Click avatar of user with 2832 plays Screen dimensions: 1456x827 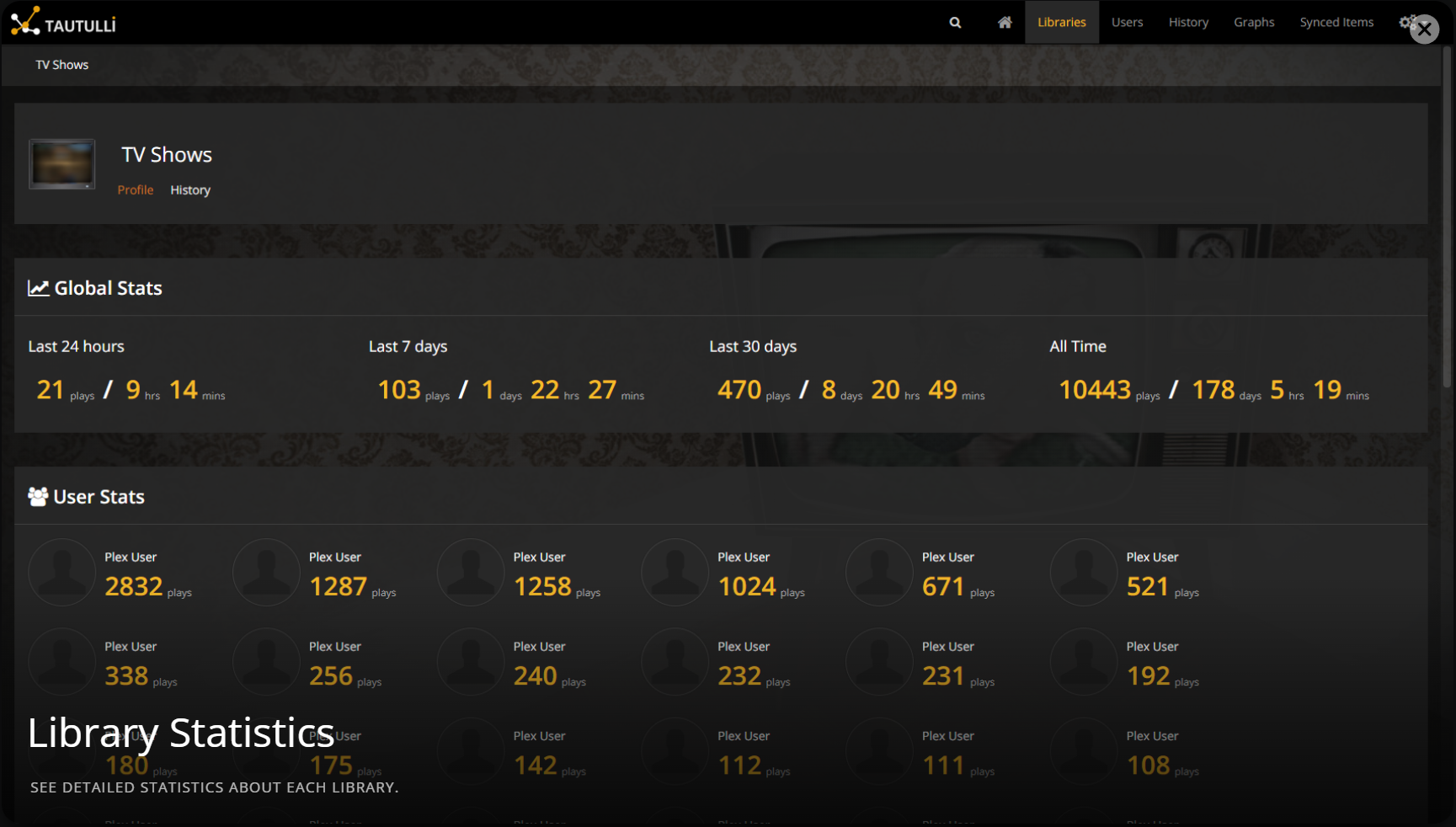pos(61,572)
